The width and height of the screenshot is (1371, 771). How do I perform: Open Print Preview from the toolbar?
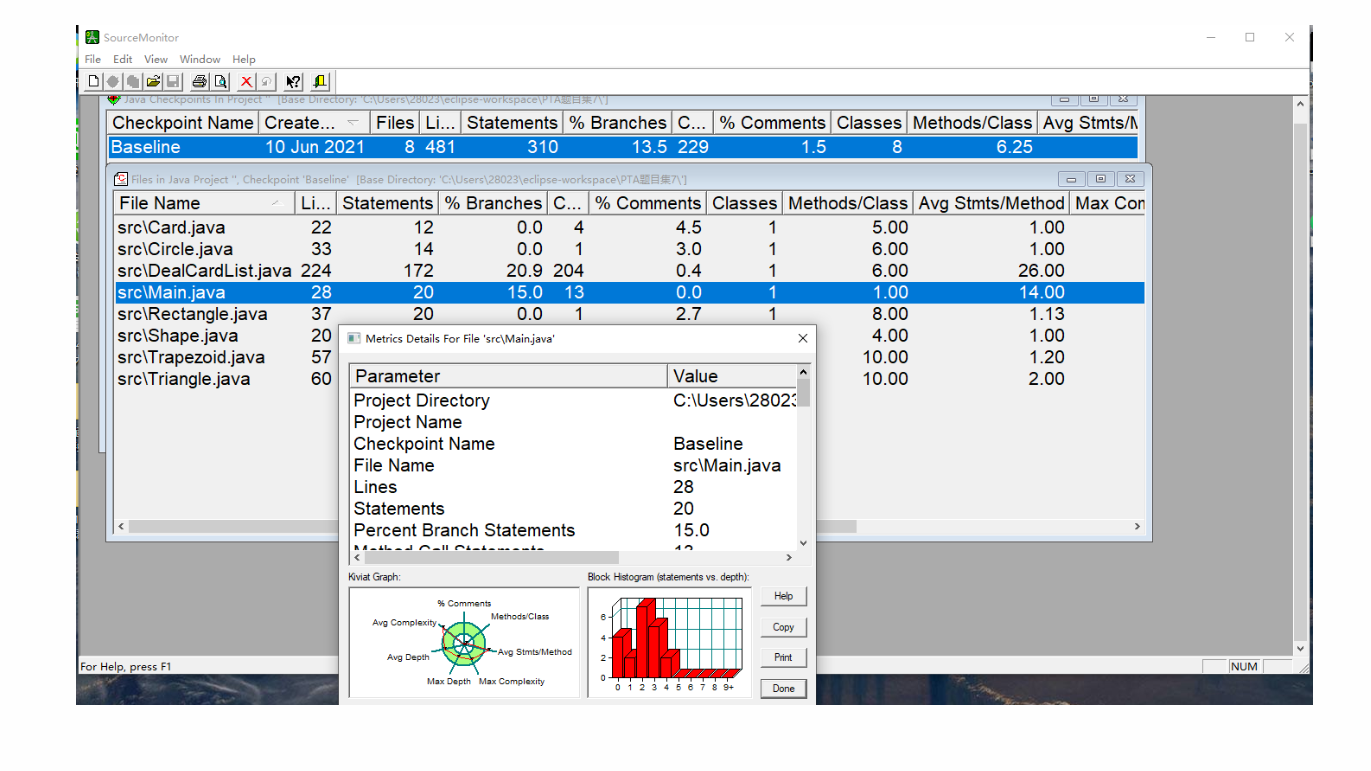tap(220, 81)
